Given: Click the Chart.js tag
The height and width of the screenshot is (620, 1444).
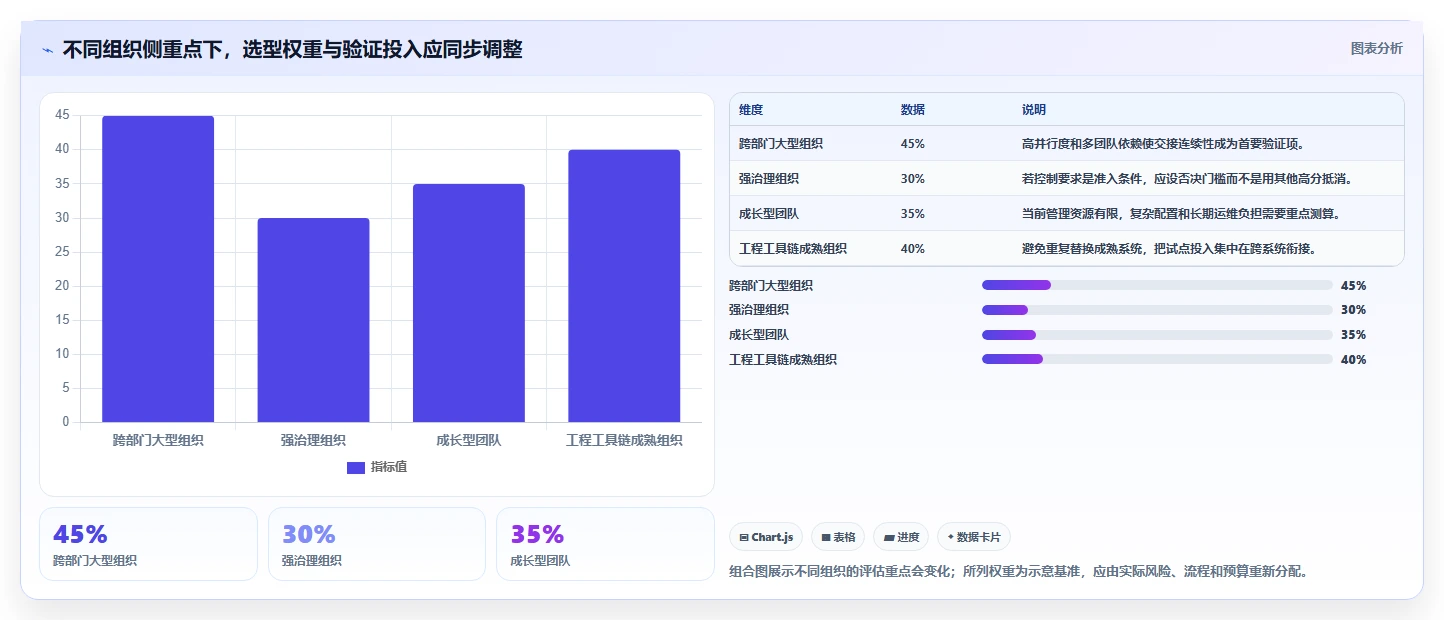Looking at the screenshot, I should [766, 537].
